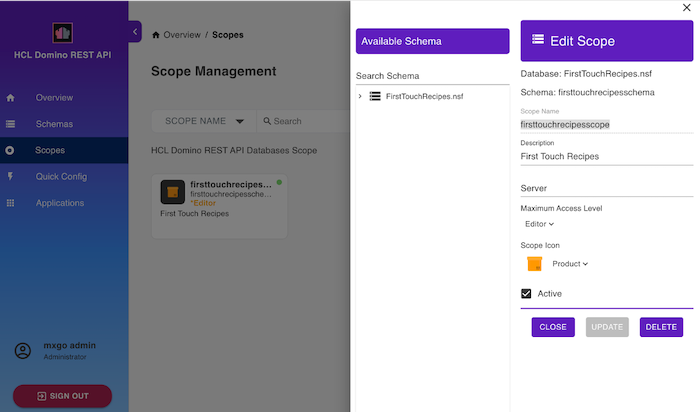The image size is (700, 412).
Task: Expand the FirstTouchRecipes.nsf tree node
Action: click(360, 96)
